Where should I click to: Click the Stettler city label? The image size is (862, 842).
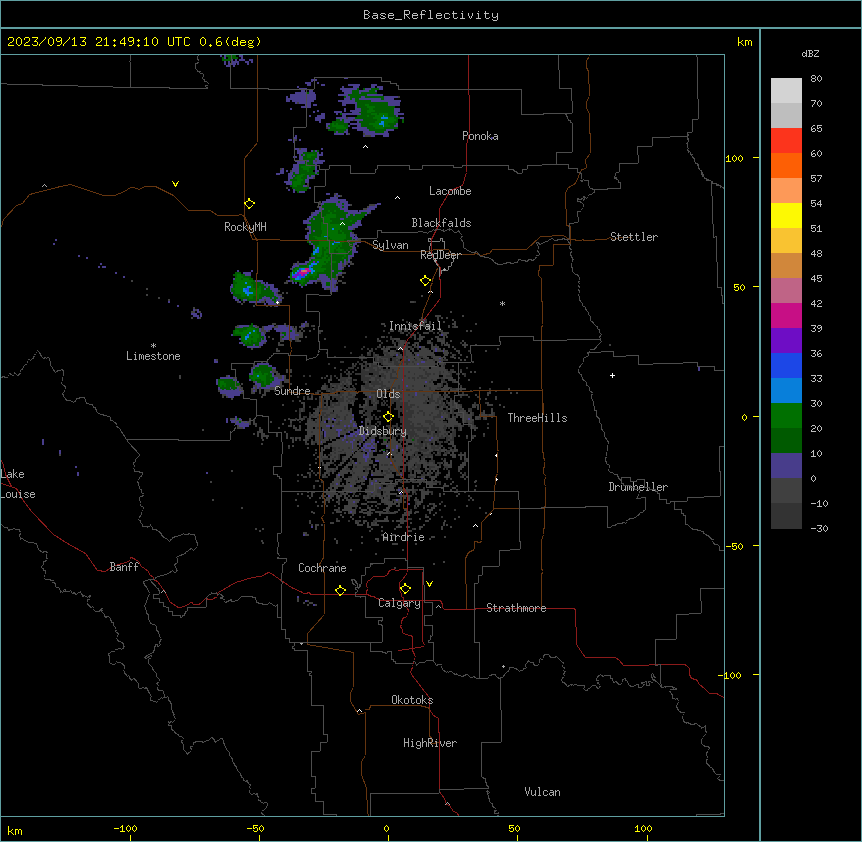coord(634,237)
